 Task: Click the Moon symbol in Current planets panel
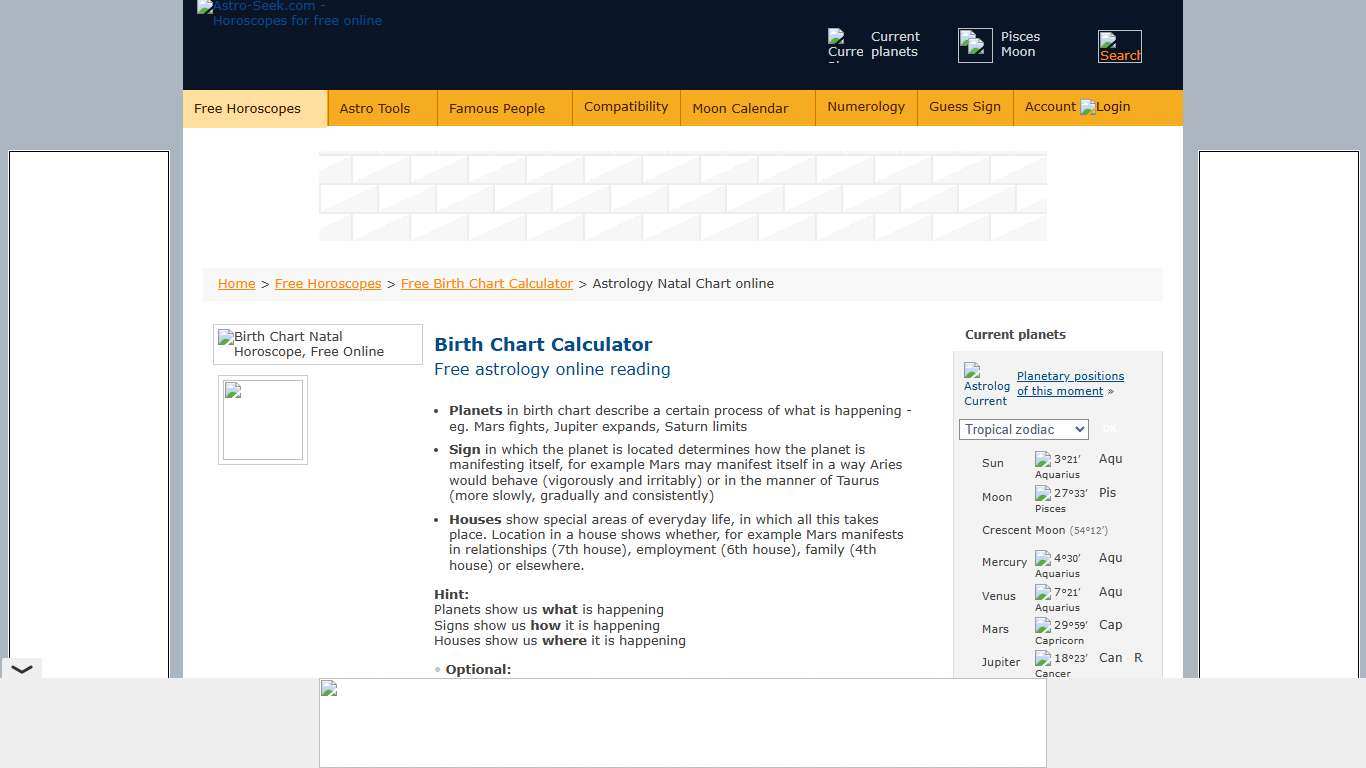click(x=1041, y=492)
